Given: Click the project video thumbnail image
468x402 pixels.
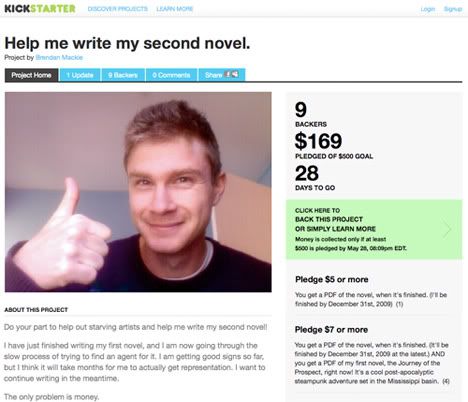Looking at the screenshot, I should coord(138,192).
